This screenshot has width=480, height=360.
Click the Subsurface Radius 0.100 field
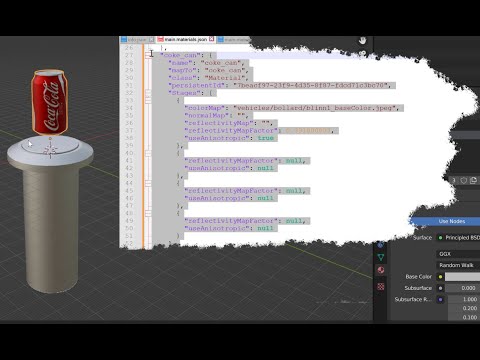click(x=463, y=317)
